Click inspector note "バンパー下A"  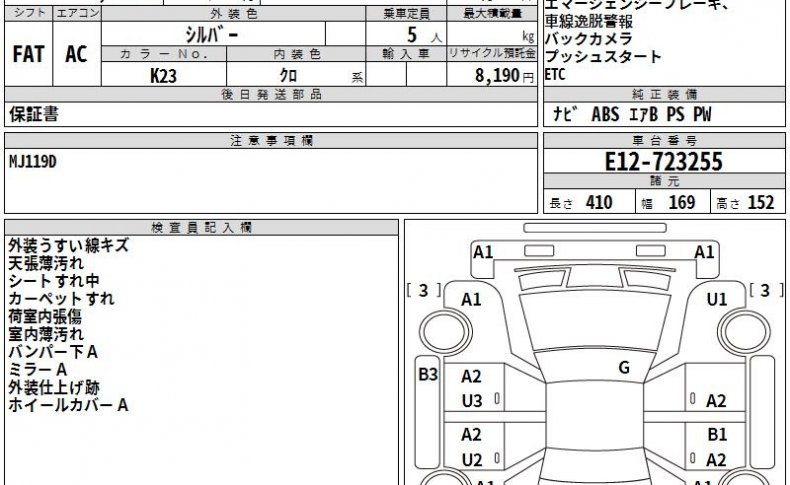(53, 352)
